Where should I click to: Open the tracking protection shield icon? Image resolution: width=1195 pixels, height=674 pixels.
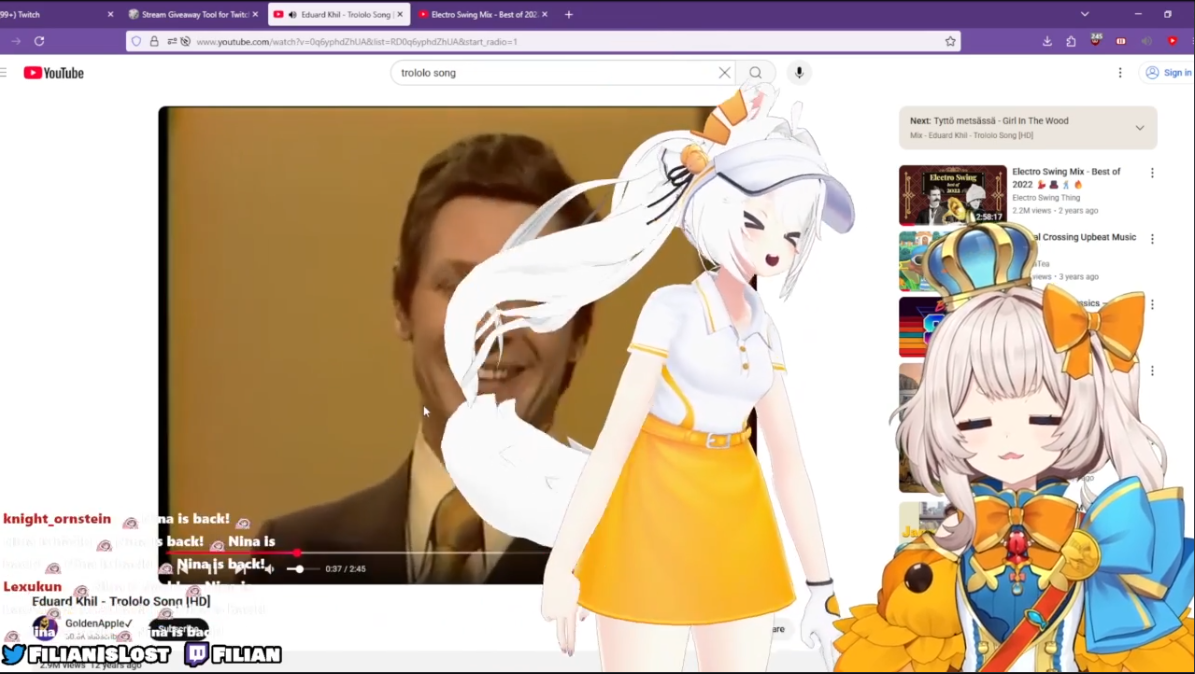[136, 41]
